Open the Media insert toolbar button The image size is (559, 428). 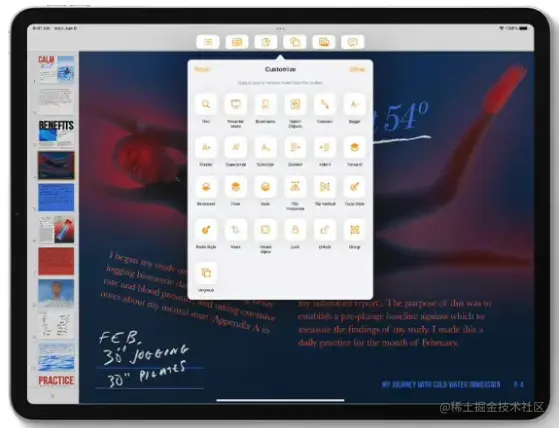point(324,42)
